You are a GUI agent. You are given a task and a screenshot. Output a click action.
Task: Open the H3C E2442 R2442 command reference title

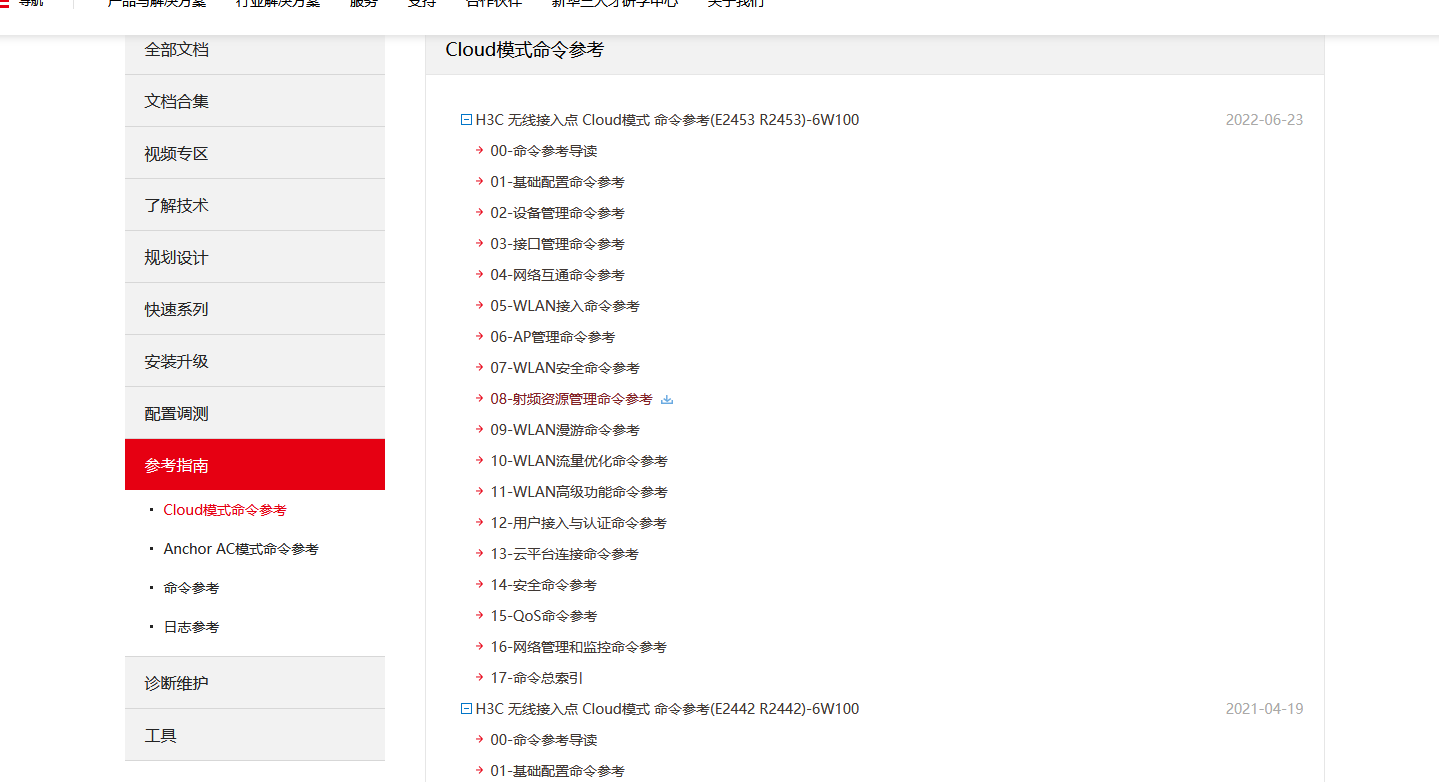[667, 709]
